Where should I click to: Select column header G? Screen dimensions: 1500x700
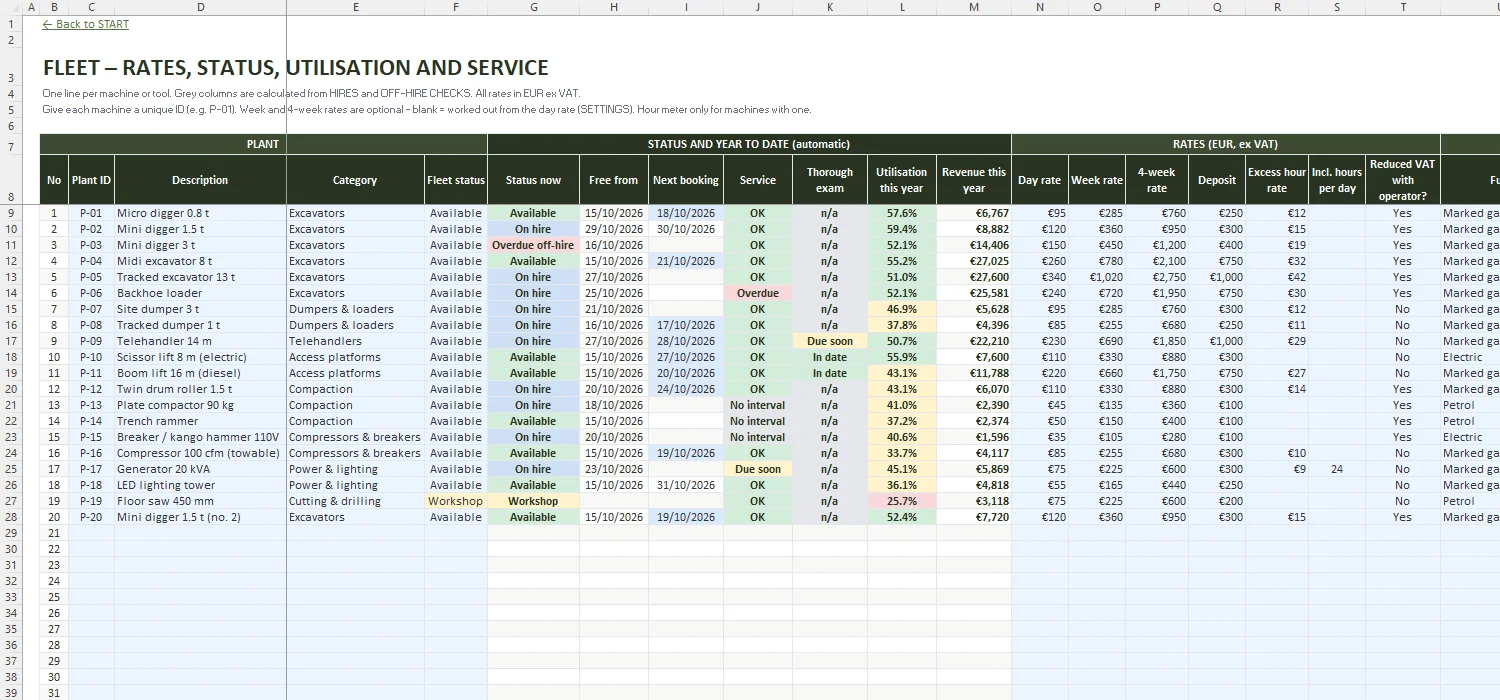pos(533,7)
